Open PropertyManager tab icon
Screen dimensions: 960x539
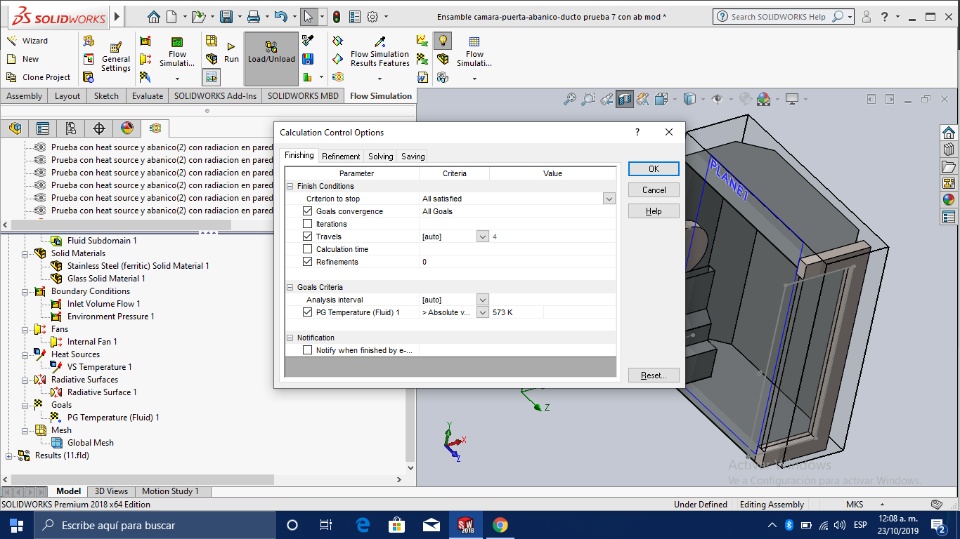point(43,128)
